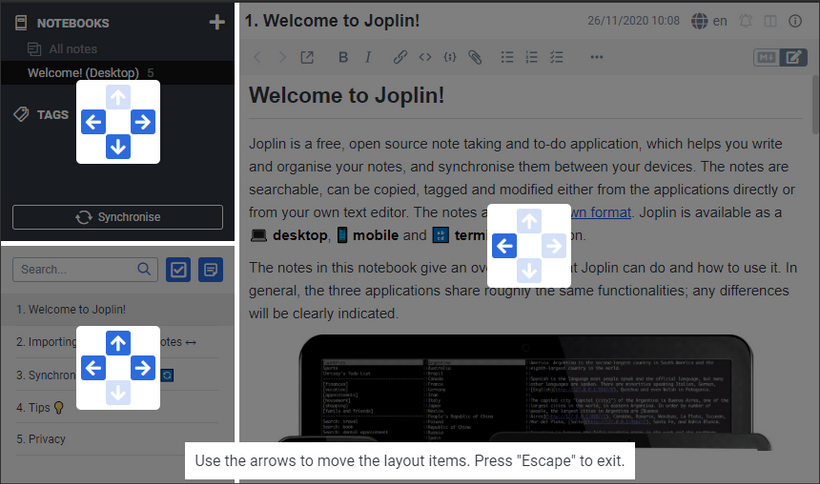Click the Welcome to Joplin! heading
Image resolution: width=820 pixels, height=484 pixels.
(x=346, y=95)
